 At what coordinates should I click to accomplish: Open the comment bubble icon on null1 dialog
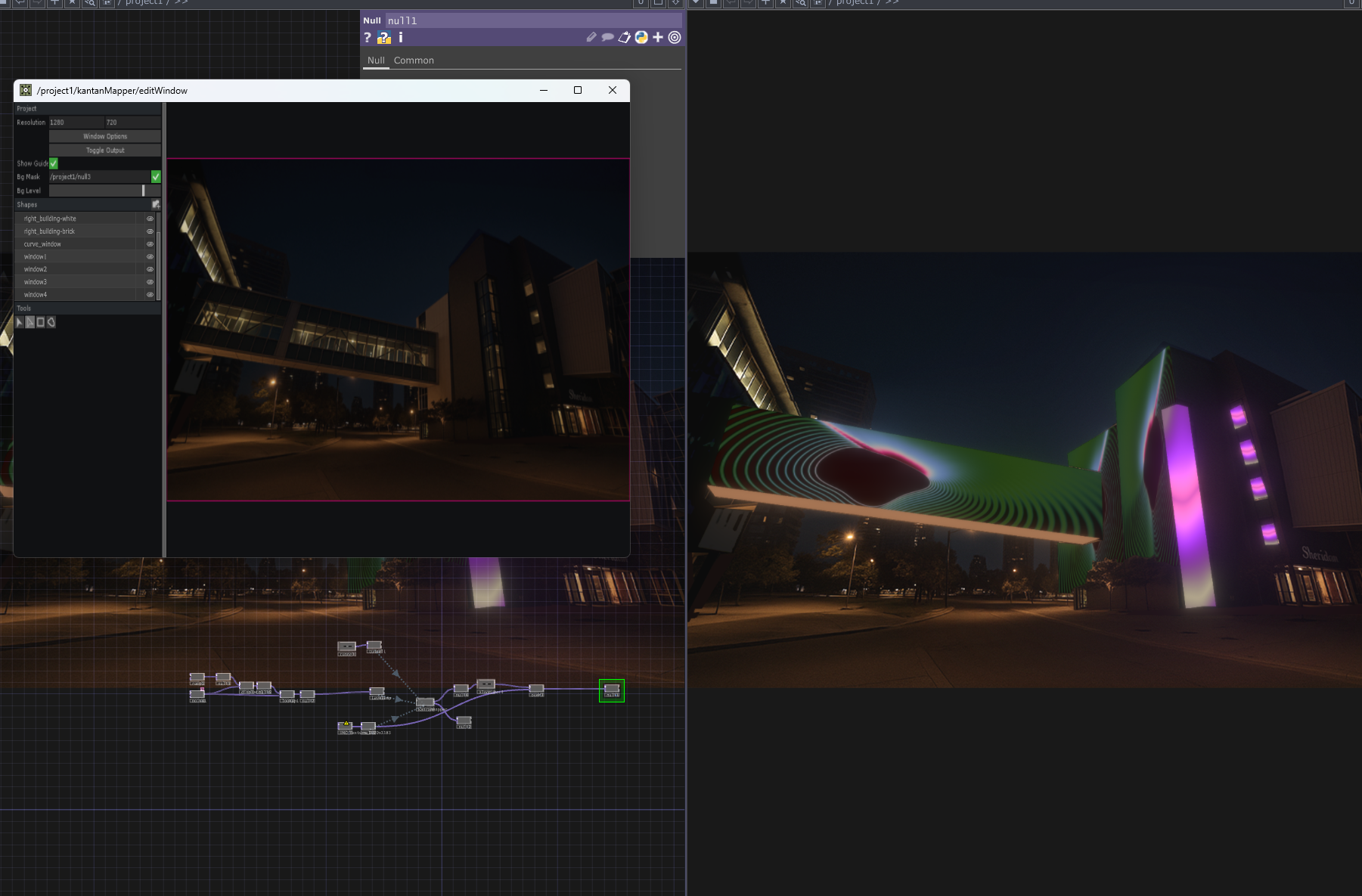[x=607, y=37]
